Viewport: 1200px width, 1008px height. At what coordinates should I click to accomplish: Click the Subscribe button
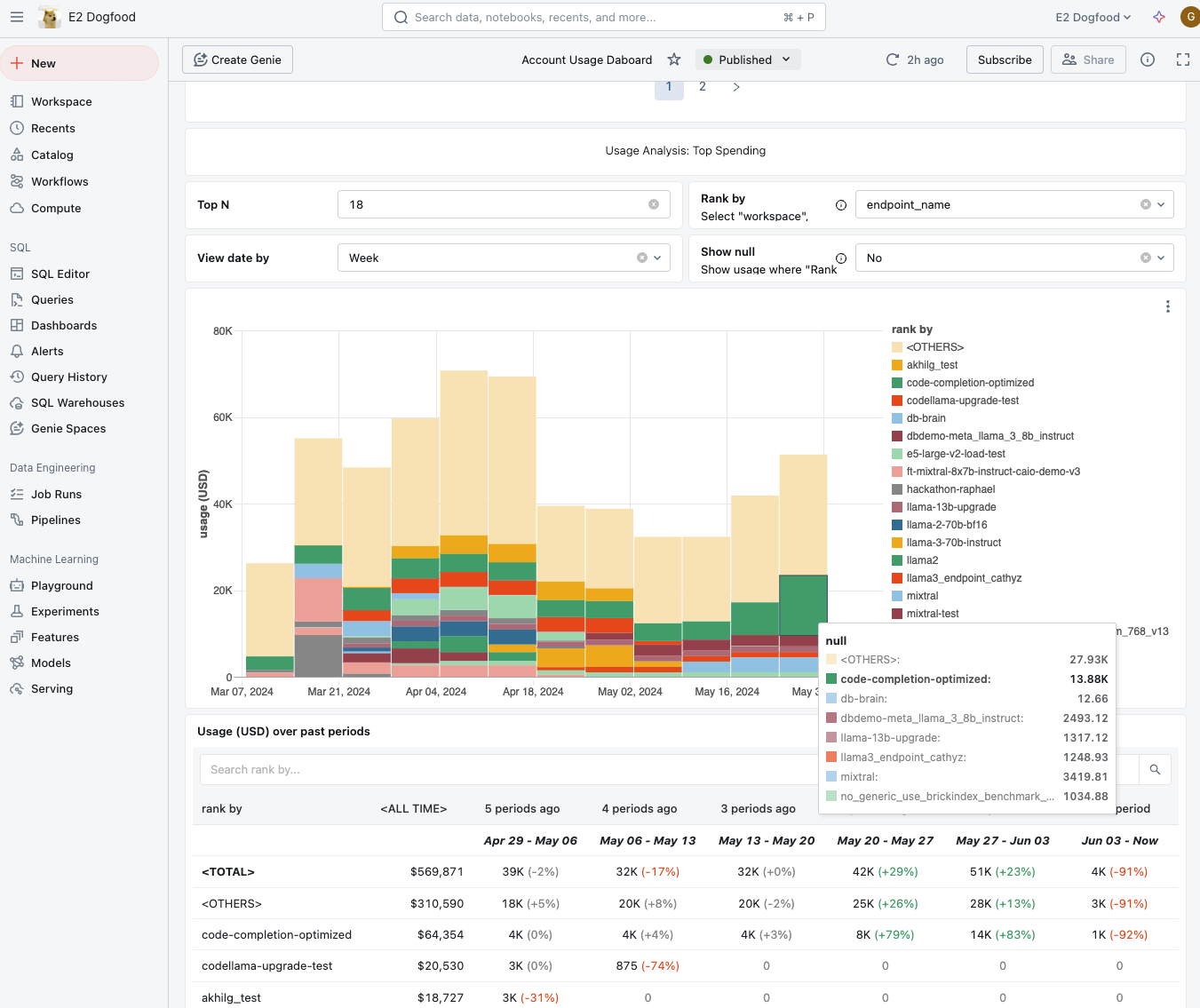click(x=1004, y=60)
